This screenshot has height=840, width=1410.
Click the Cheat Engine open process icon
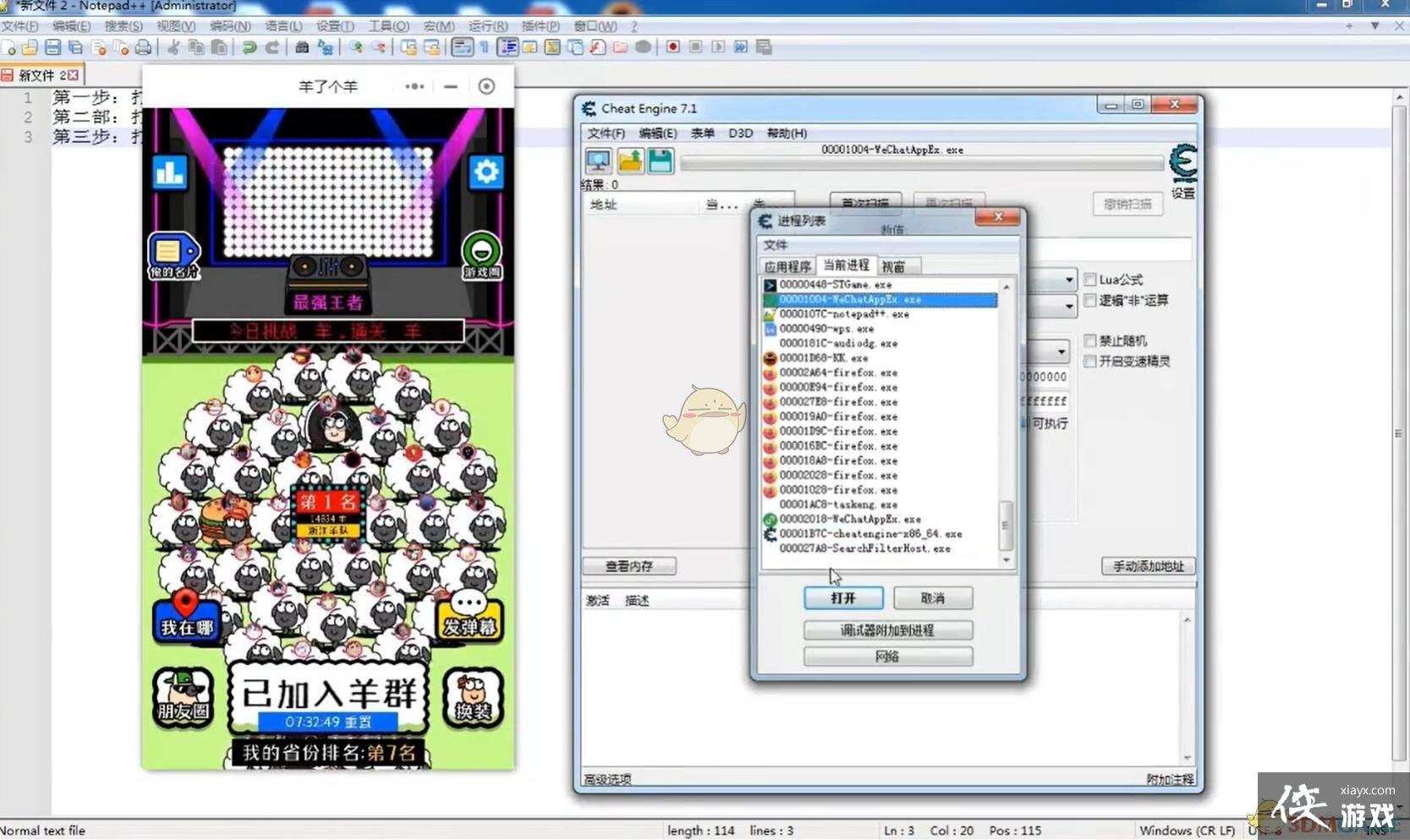tap(599, 161)
